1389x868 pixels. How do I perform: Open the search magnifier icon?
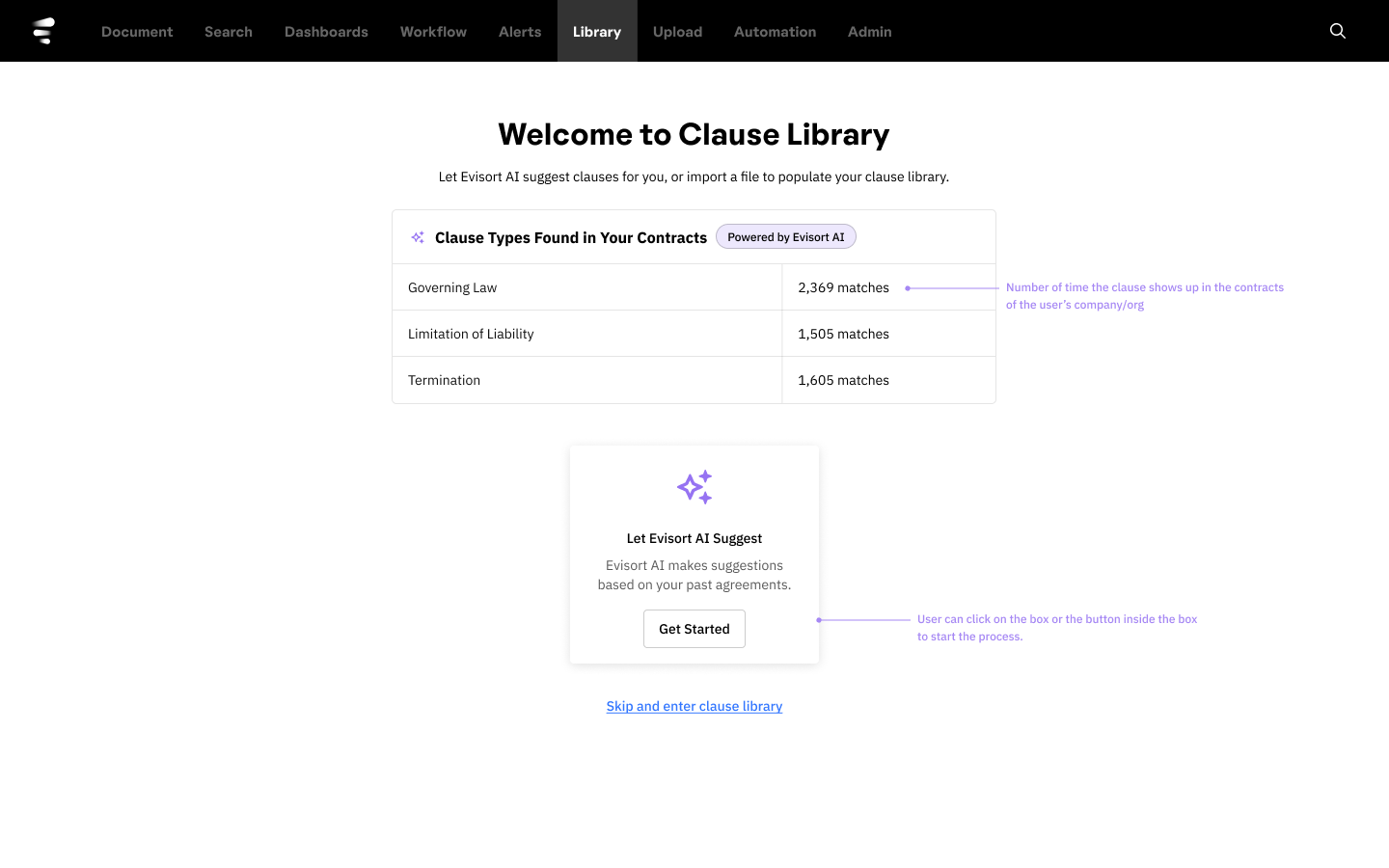pos(1338,31)
